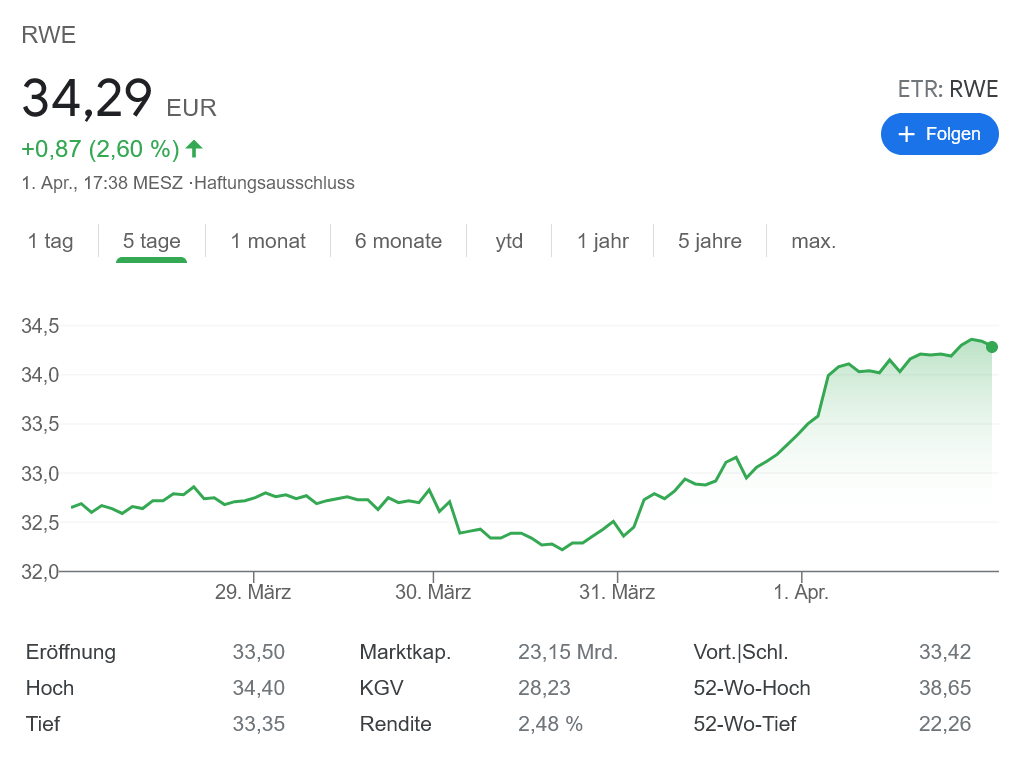The image size is (1015, 774).
Task: Switch to the 1 tag chart view
Action: click(x=49, y=241)
